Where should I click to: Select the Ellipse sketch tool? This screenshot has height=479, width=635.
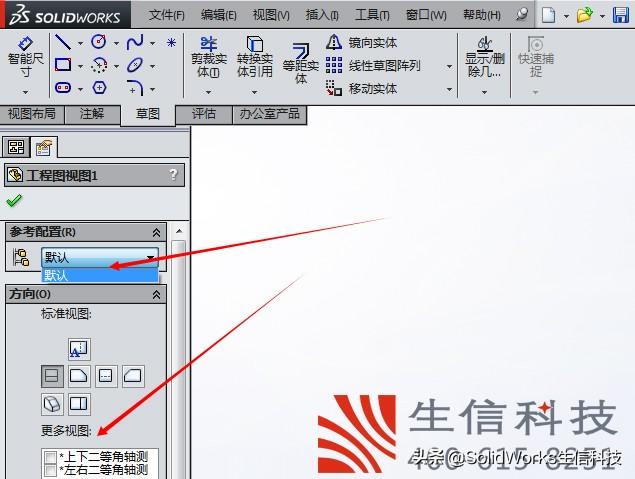tap(135, 65)
